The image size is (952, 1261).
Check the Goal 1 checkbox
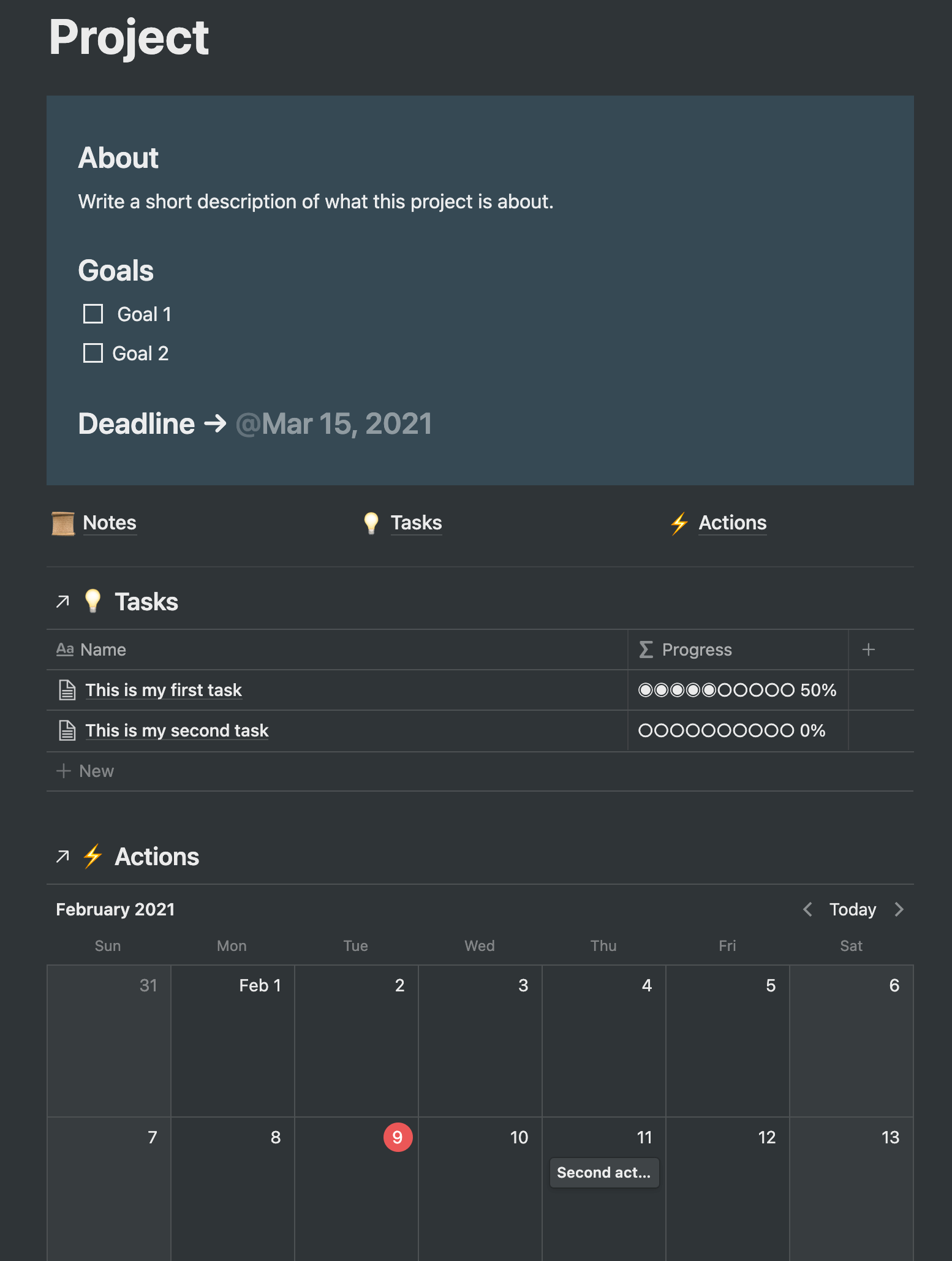(93, 314)
